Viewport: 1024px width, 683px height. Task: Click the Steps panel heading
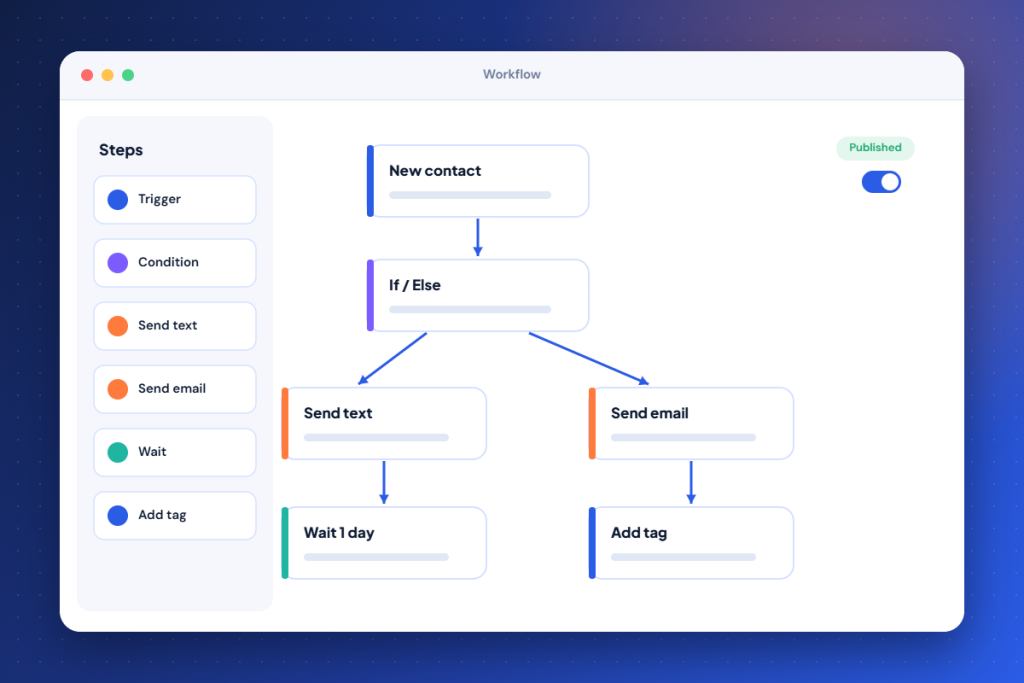pos(121,150)
